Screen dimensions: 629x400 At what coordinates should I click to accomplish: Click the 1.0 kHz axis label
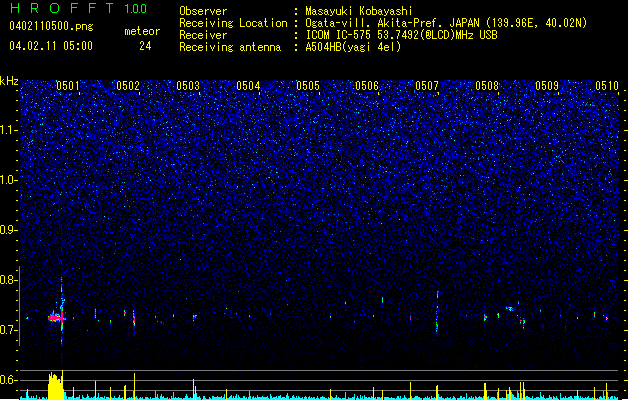[x=9, y=180]
